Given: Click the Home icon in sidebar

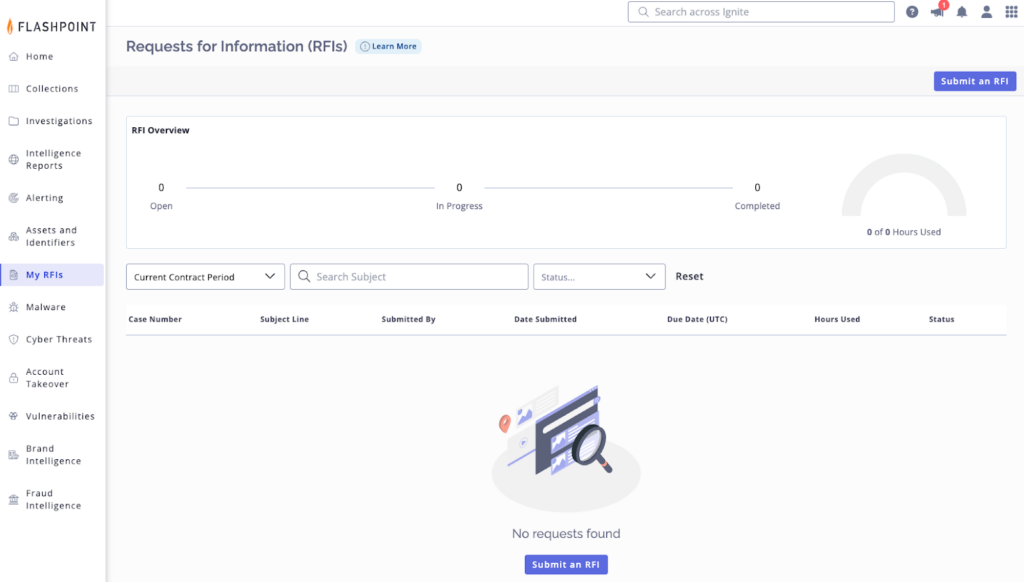Looking at the screenshot, I should [x=14, y=57].
